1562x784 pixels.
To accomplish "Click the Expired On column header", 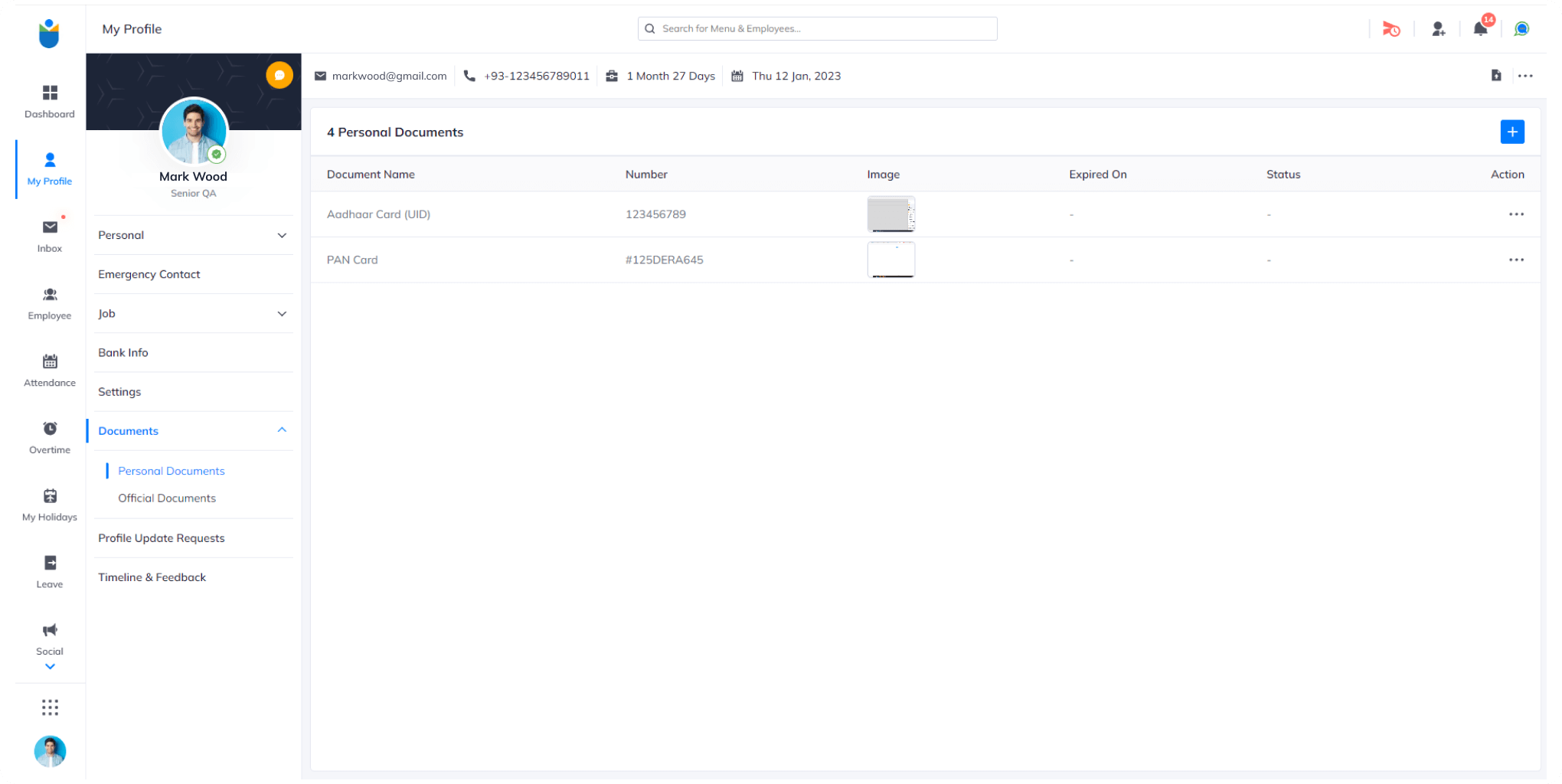I will click(x=1098, y=174).
